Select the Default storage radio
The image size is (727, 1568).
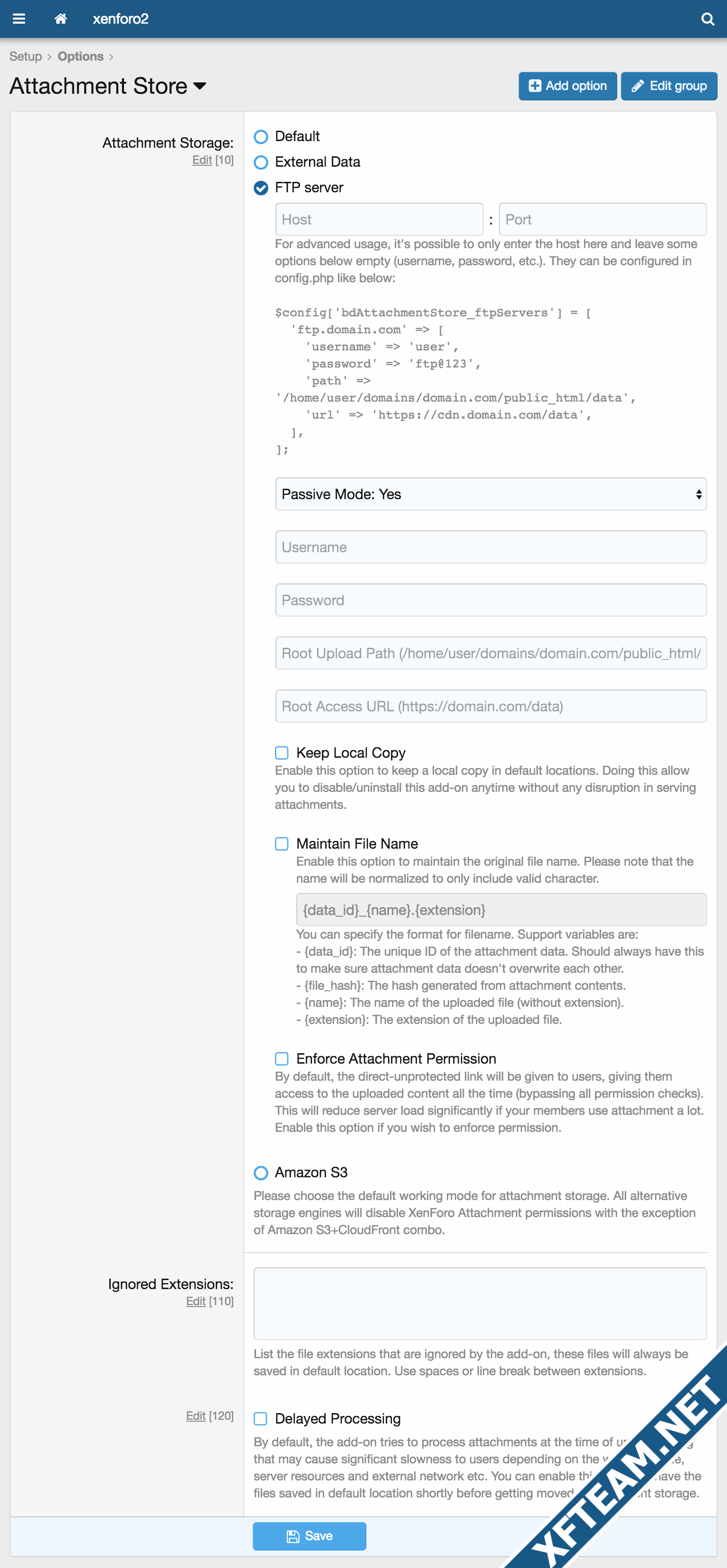point(261,137)
